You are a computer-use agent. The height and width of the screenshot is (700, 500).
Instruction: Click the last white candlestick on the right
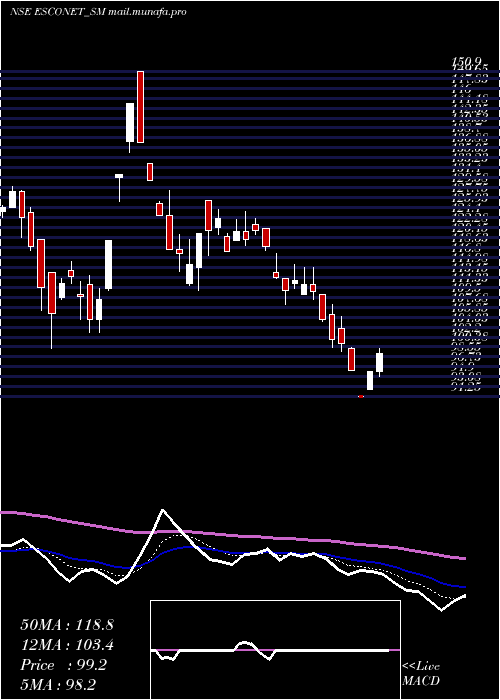(x=379, y=362)
